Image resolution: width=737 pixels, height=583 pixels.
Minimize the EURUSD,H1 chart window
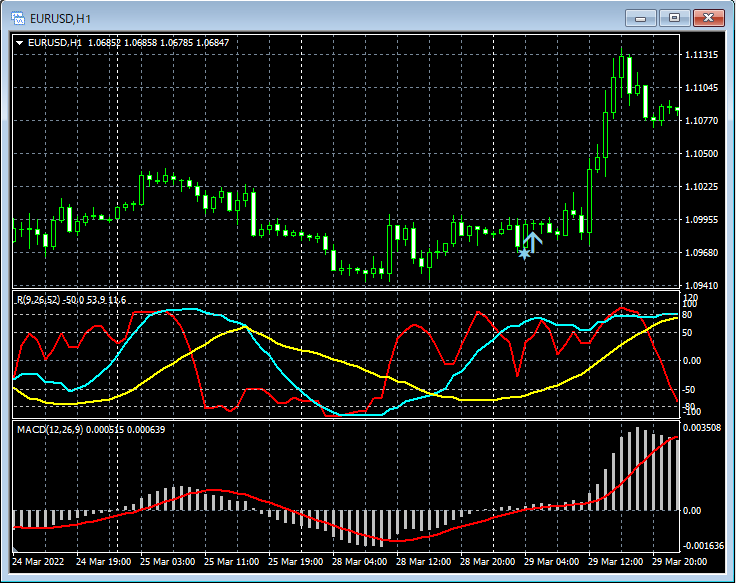(640, 18)
